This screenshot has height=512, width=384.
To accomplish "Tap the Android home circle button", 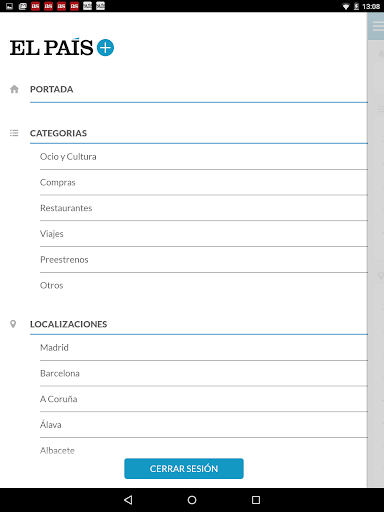I will 192,500.
